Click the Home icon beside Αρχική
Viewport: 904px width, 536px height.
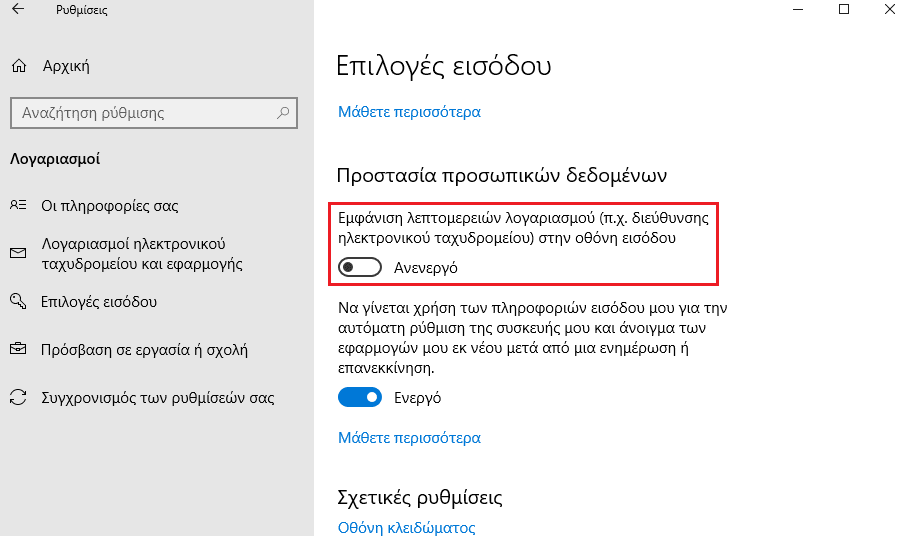pyautogui.click(x=18, y=67)
